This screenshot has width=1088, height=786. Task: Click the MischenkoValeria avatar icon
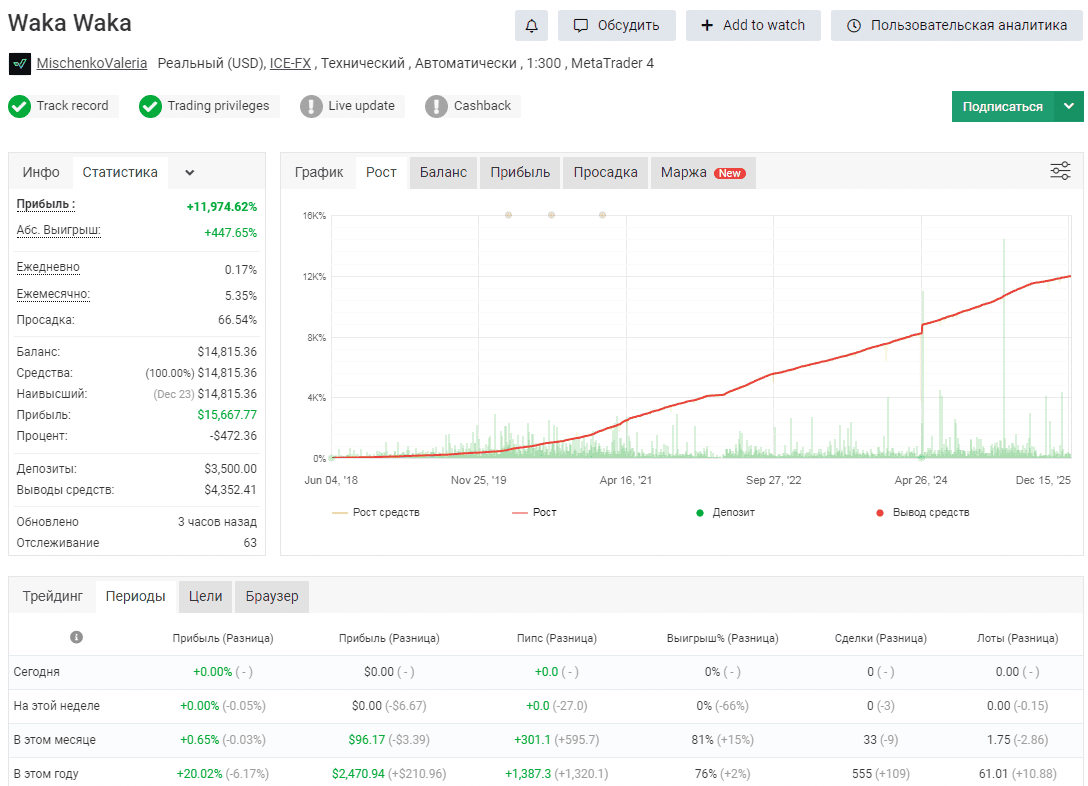(19, 64)
